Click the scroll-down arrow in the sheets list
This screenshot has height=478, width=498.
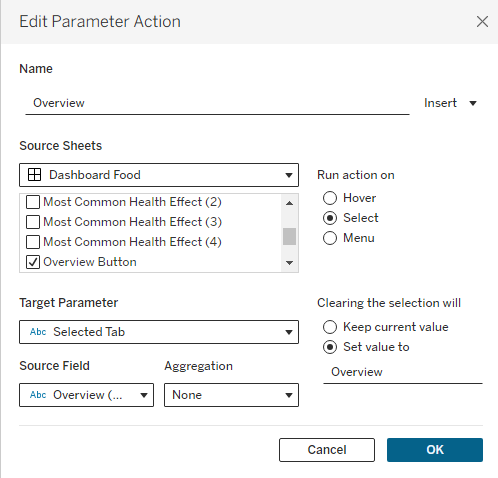point(289,263)
